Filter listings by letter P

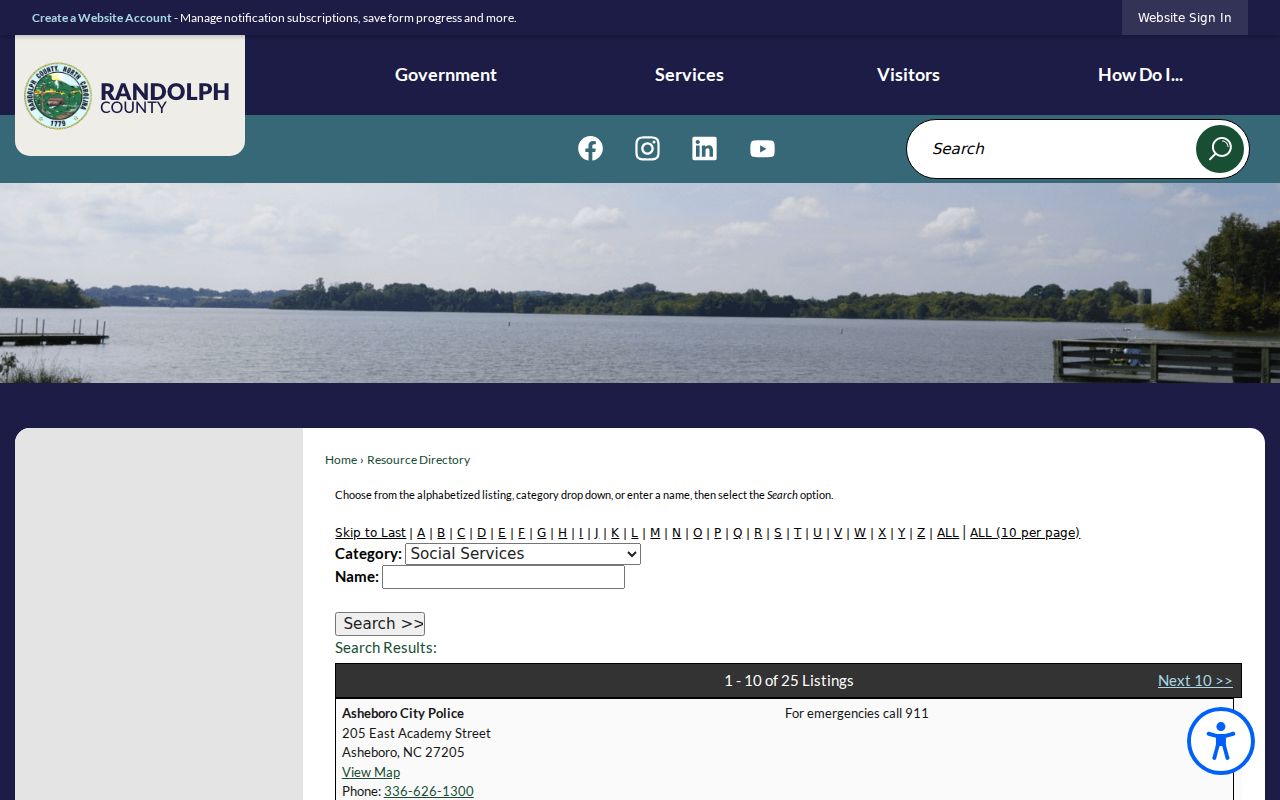click(717, 532)
